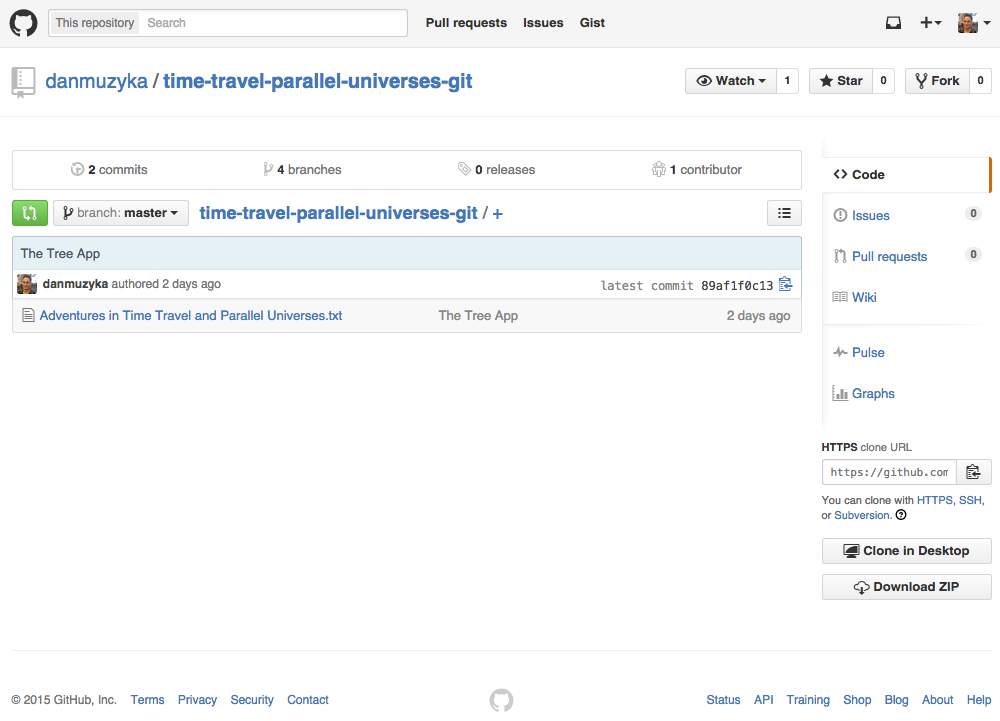Open Pull requests tab in sidebar
The width and height of the screenshot is (1000, 721).
907,256
